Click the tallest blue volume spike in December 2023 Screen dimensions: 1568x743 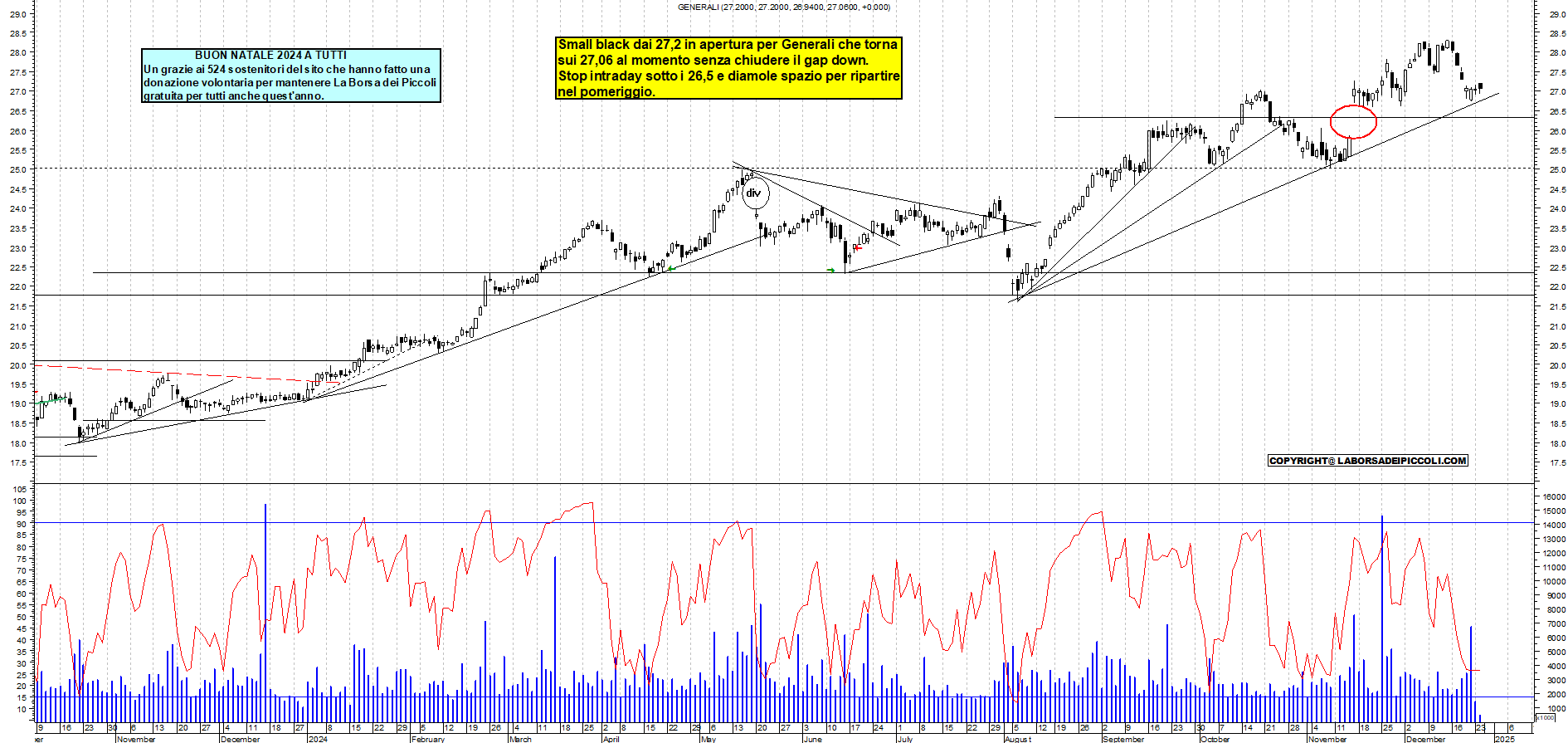pyautogui.click(x=265, y=613)
